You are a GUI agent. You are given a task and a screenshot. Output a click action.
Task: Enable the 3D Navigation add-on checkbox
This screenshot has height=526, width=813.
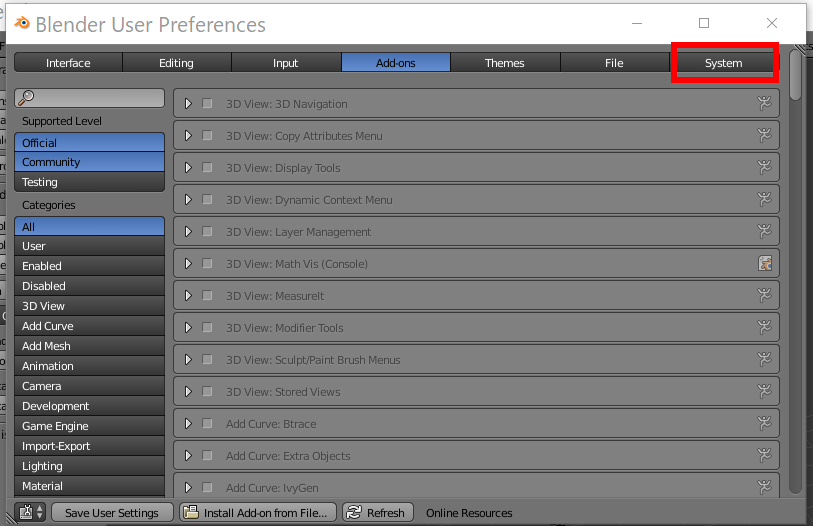[207, 103]
